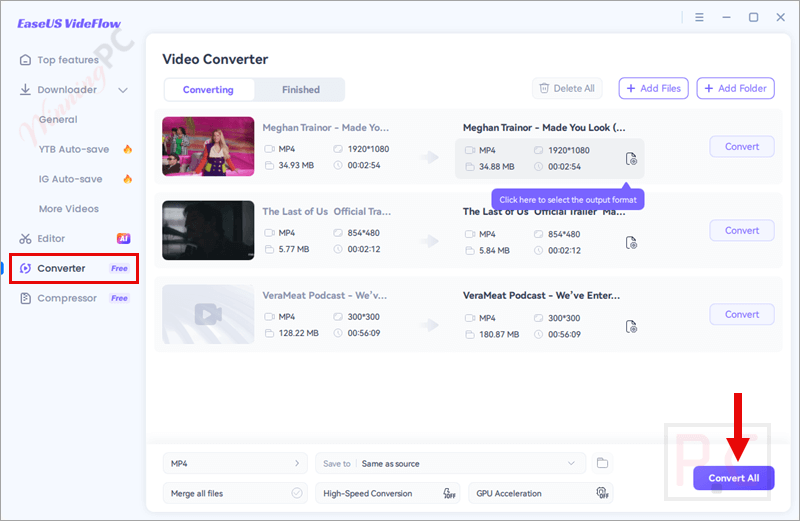The width and height of the screenshot is (800, 521).
Task: Click the Convert All button
Action: (734, 478)
